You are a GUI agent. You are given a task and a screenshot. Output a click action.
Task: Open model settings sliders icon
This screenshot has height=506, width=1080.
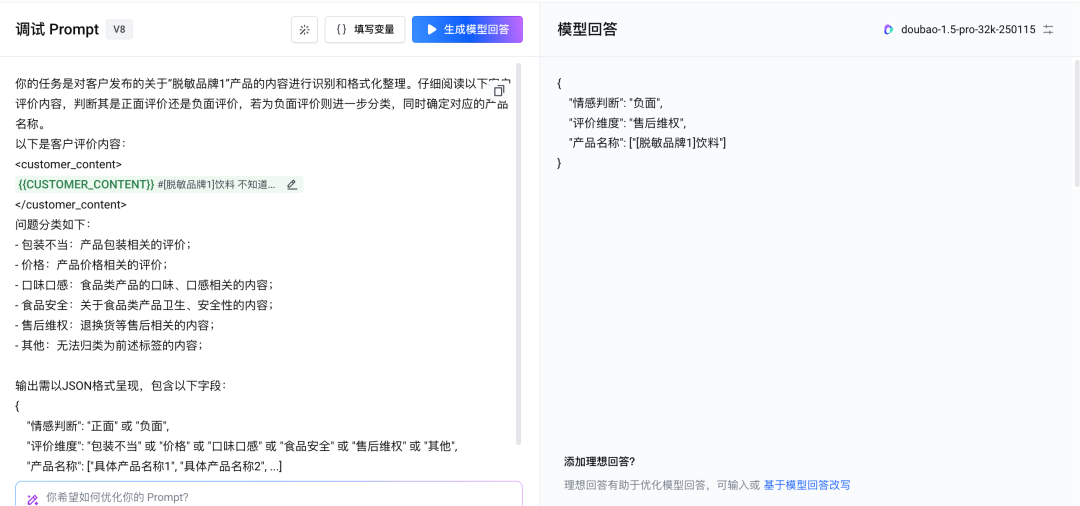click(1048, 30)
